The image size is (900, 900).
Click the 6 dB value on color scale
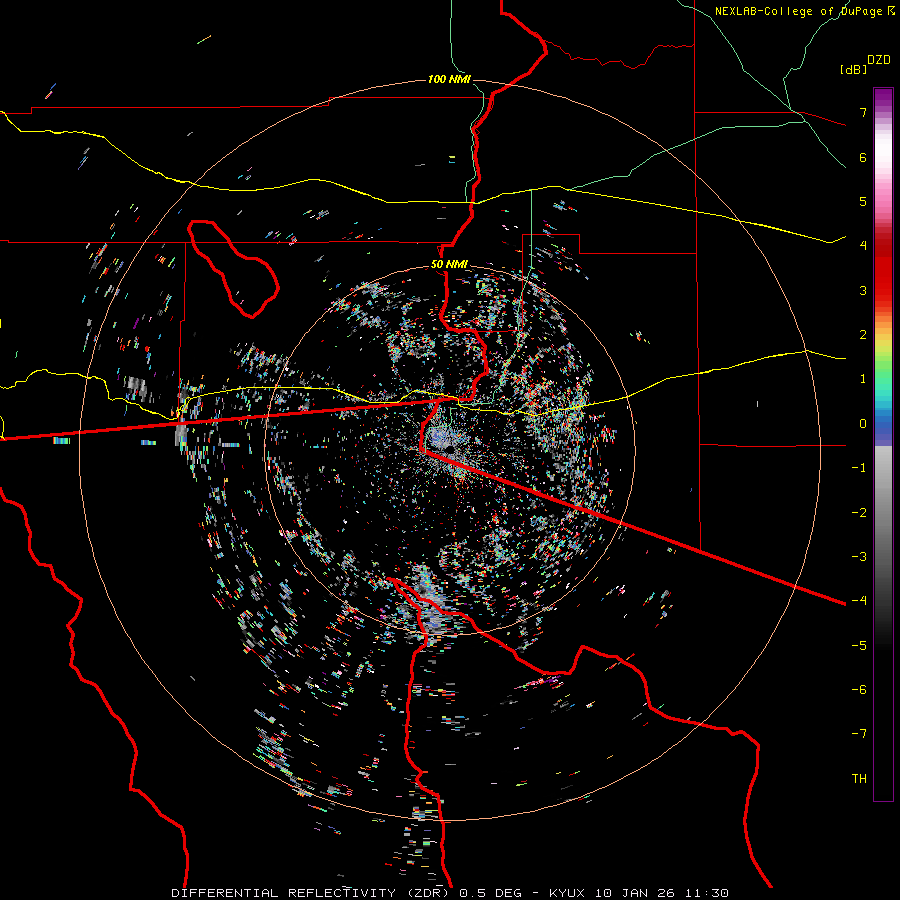863,157
